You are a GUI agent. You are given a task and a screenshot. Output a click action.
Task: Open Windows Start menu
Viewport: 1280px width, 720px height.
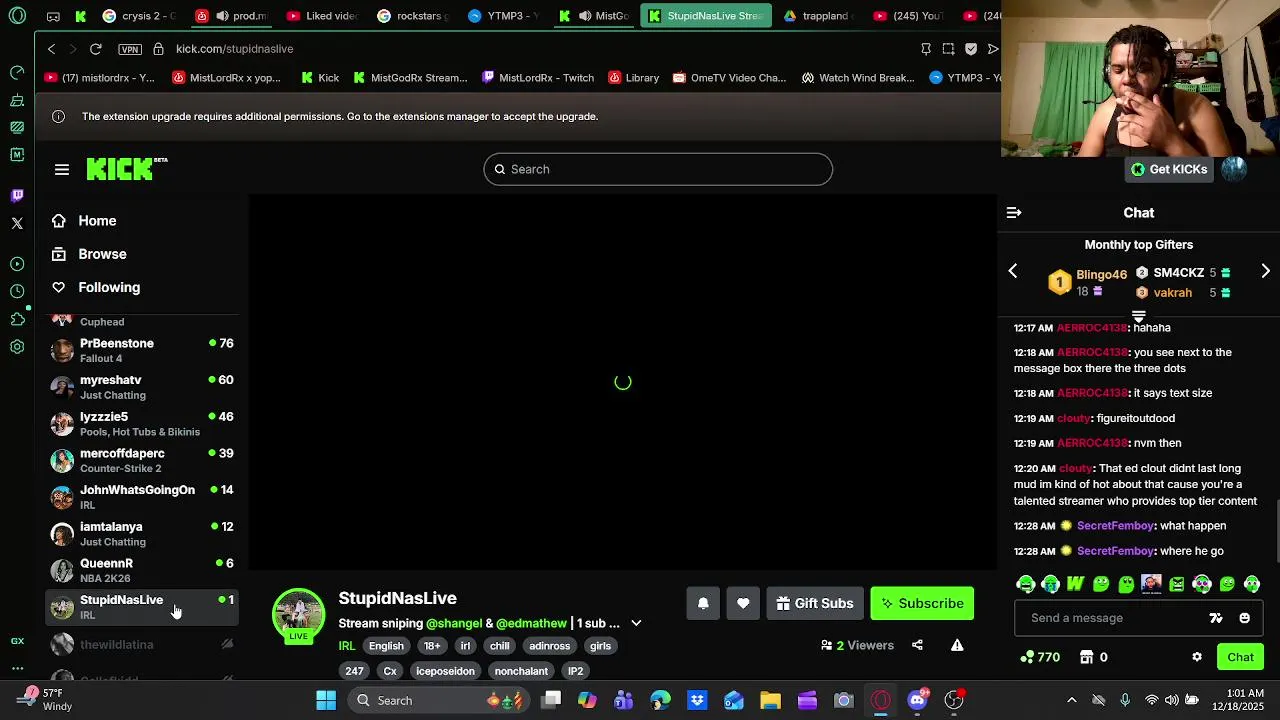pos(326,700)
